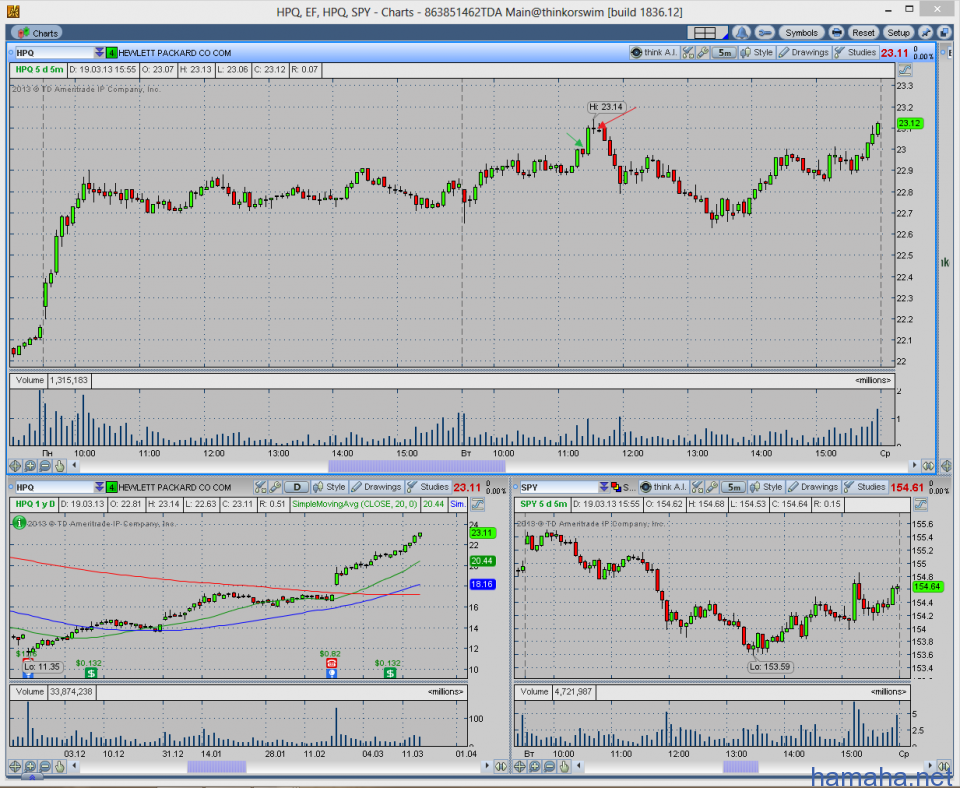This screenshot has width=960, height=788.
Task: Click the Reset button
Action: [863, 33]
